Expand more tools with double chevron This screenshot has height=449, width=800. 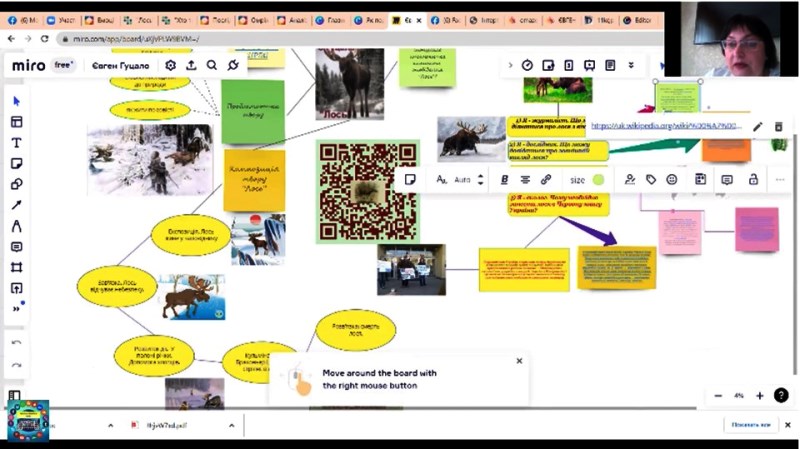point(16,309)
